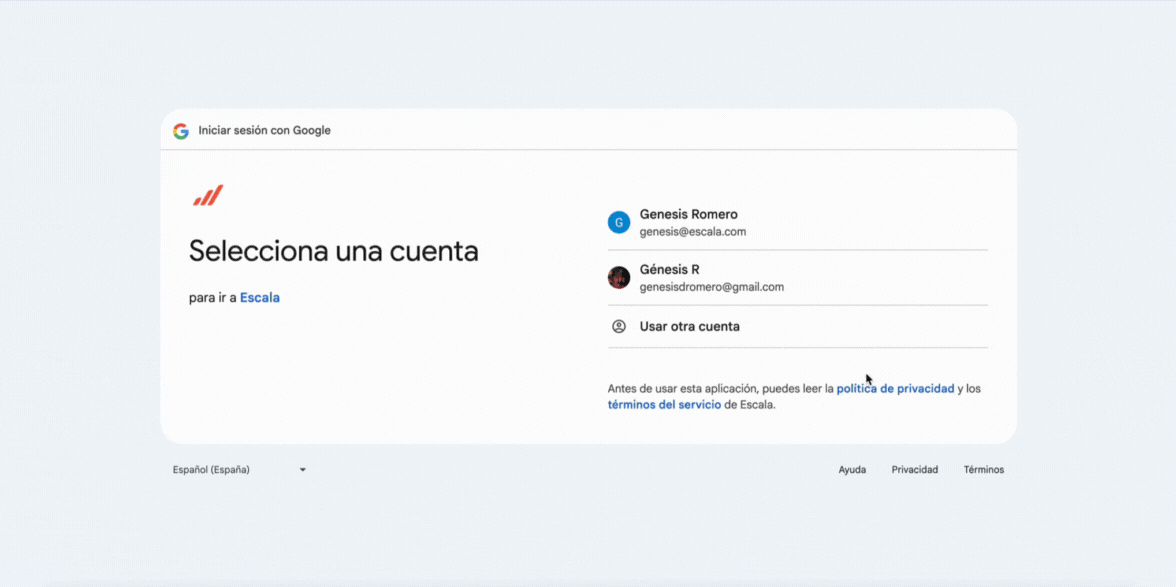Click Usar otra cuenta text
The height and width of the screenshot is (587, 1176).
[689, 327]
